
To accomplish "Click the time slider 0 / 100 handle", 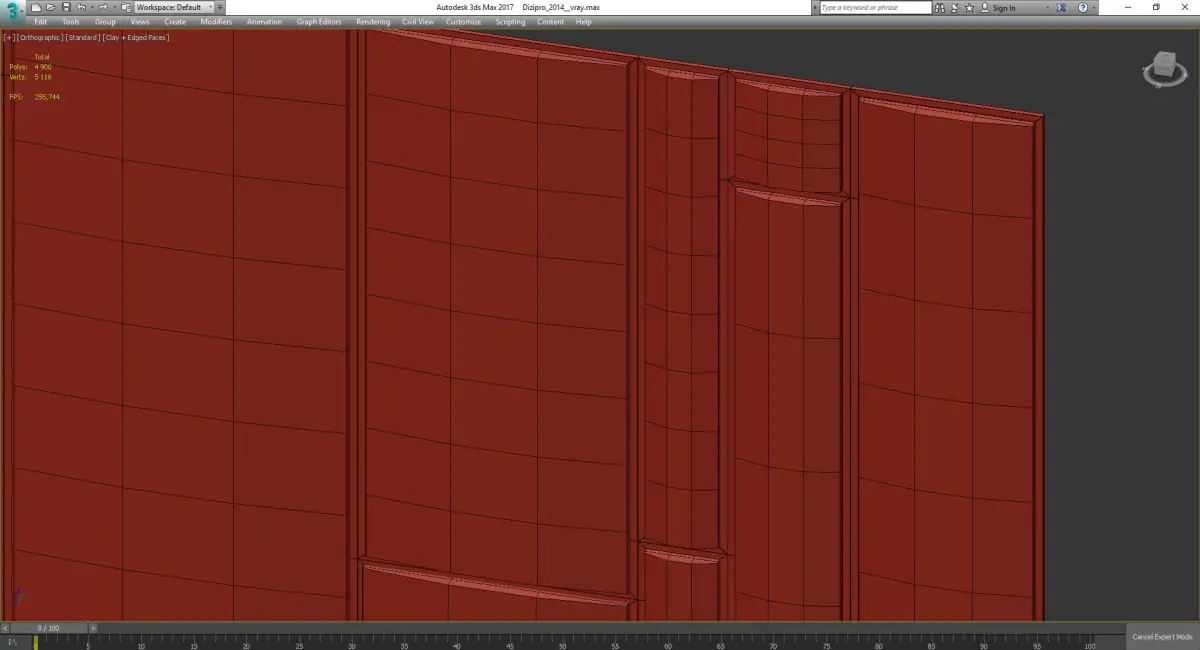I will tap(49, 628).
